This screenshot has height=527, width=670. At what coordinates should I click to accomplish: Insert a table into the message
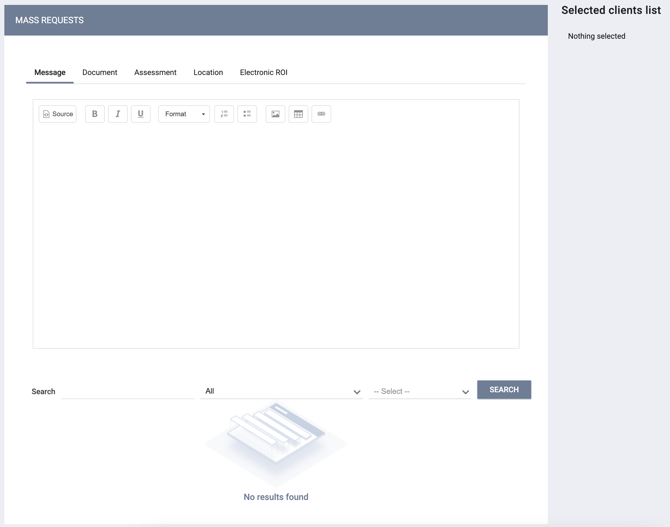[298, 114]
